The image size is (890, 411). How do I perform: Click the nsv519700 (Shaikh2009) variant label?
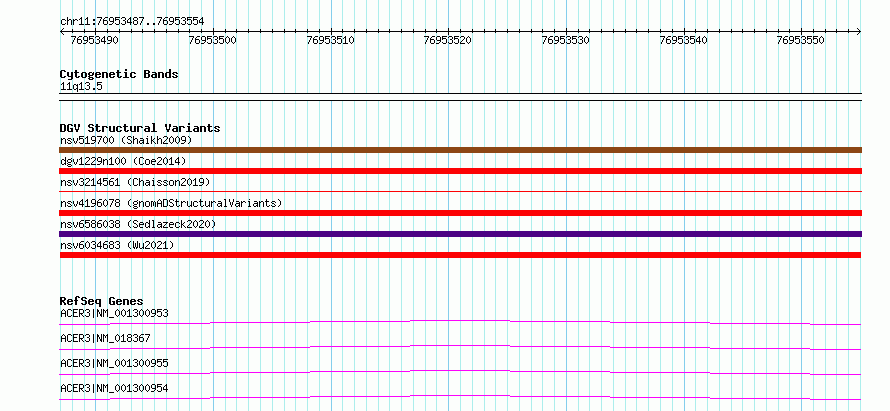[126, 140]
